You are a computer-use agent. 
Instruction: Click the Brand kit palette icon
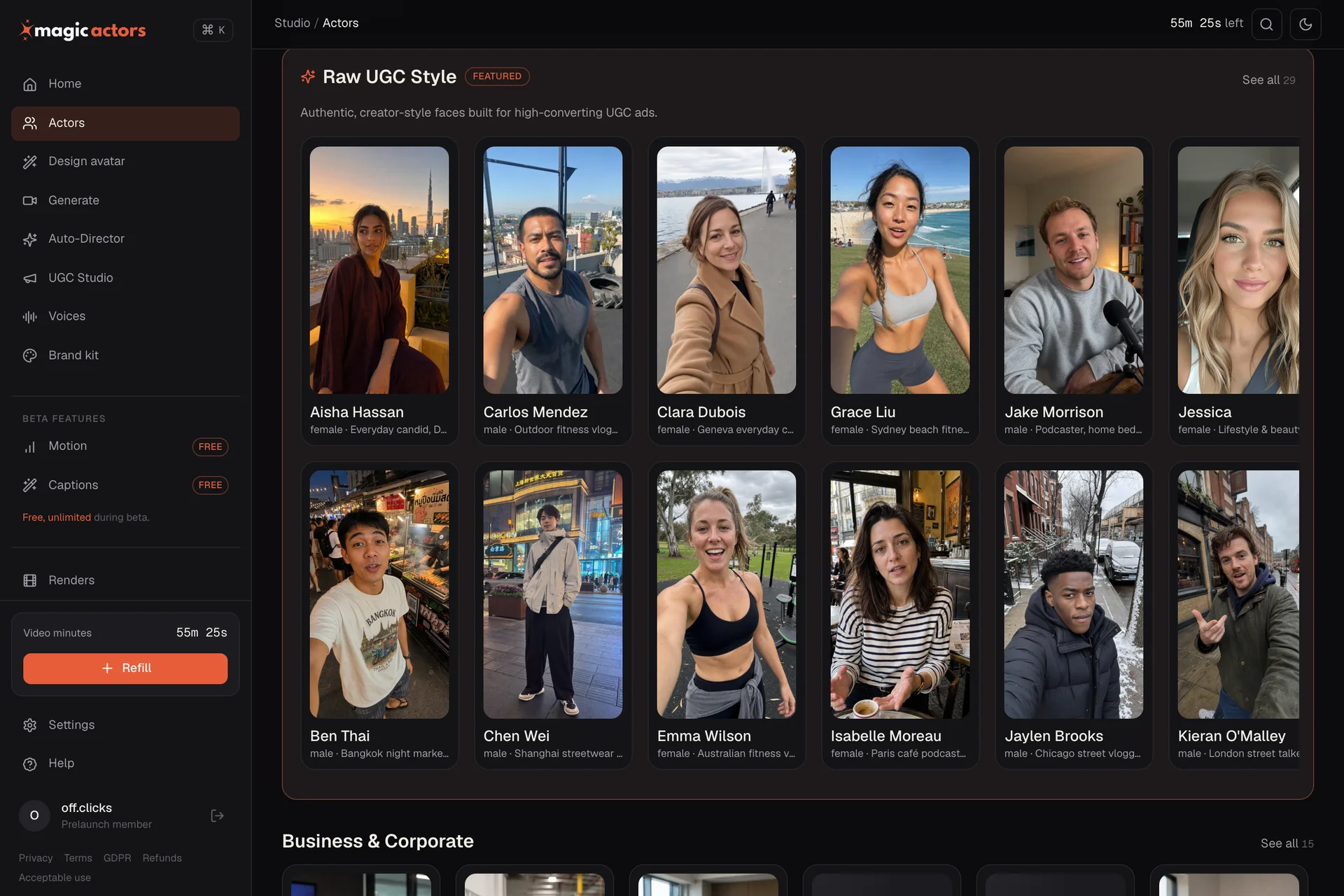pyautogui.click(x=30, y=356)
